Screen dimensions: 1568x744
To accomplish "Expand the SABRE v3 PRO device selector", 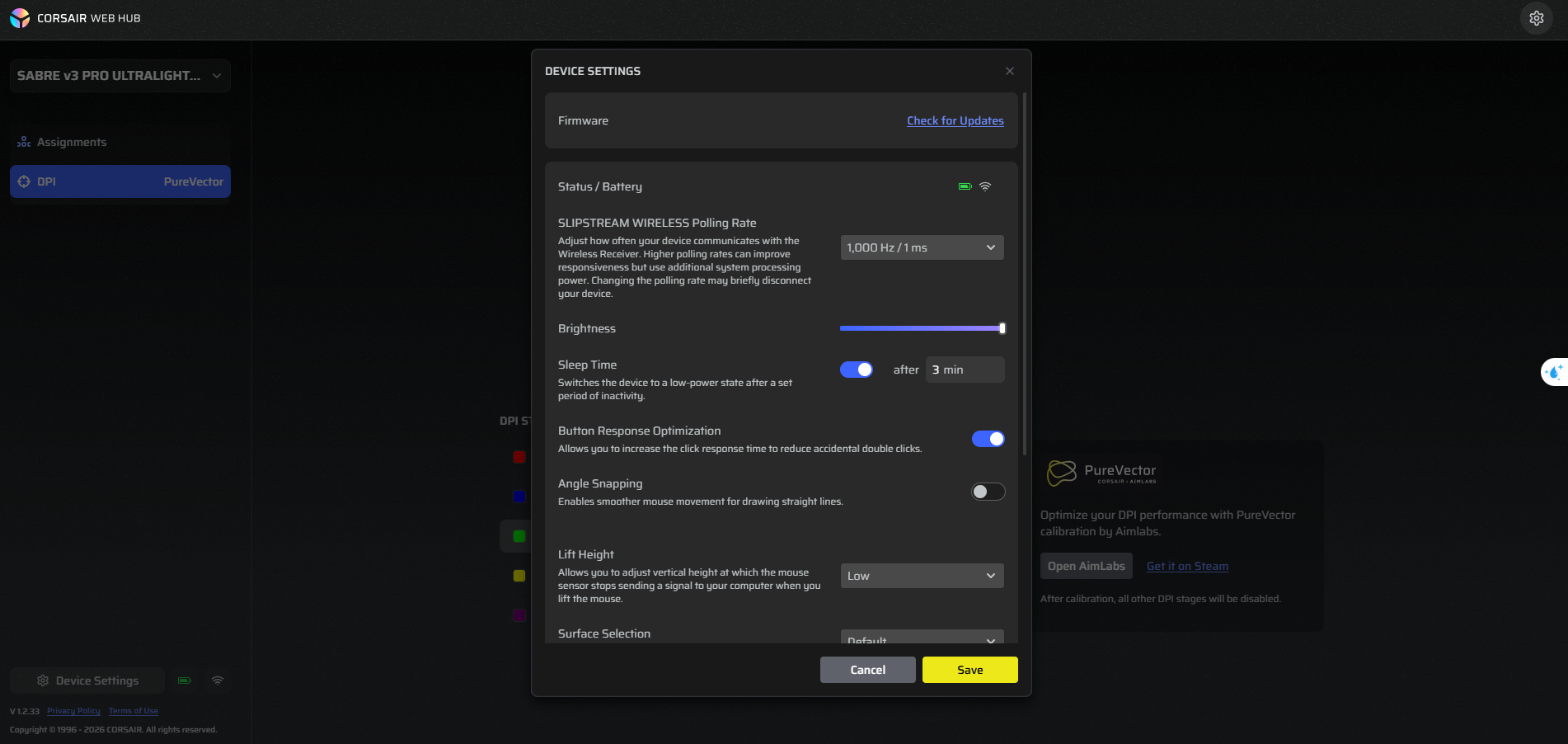I will 120,76.
